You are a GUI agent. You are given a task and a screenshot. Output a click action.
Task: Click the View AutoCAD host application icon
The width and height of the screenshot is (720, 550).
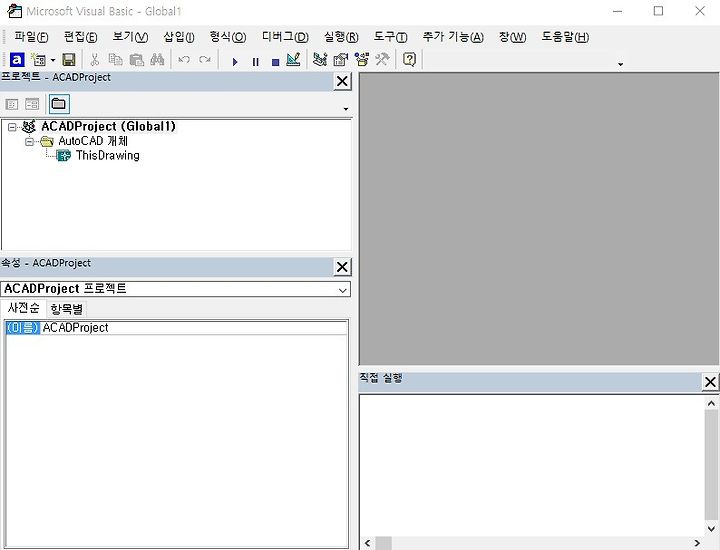[17, 60]
